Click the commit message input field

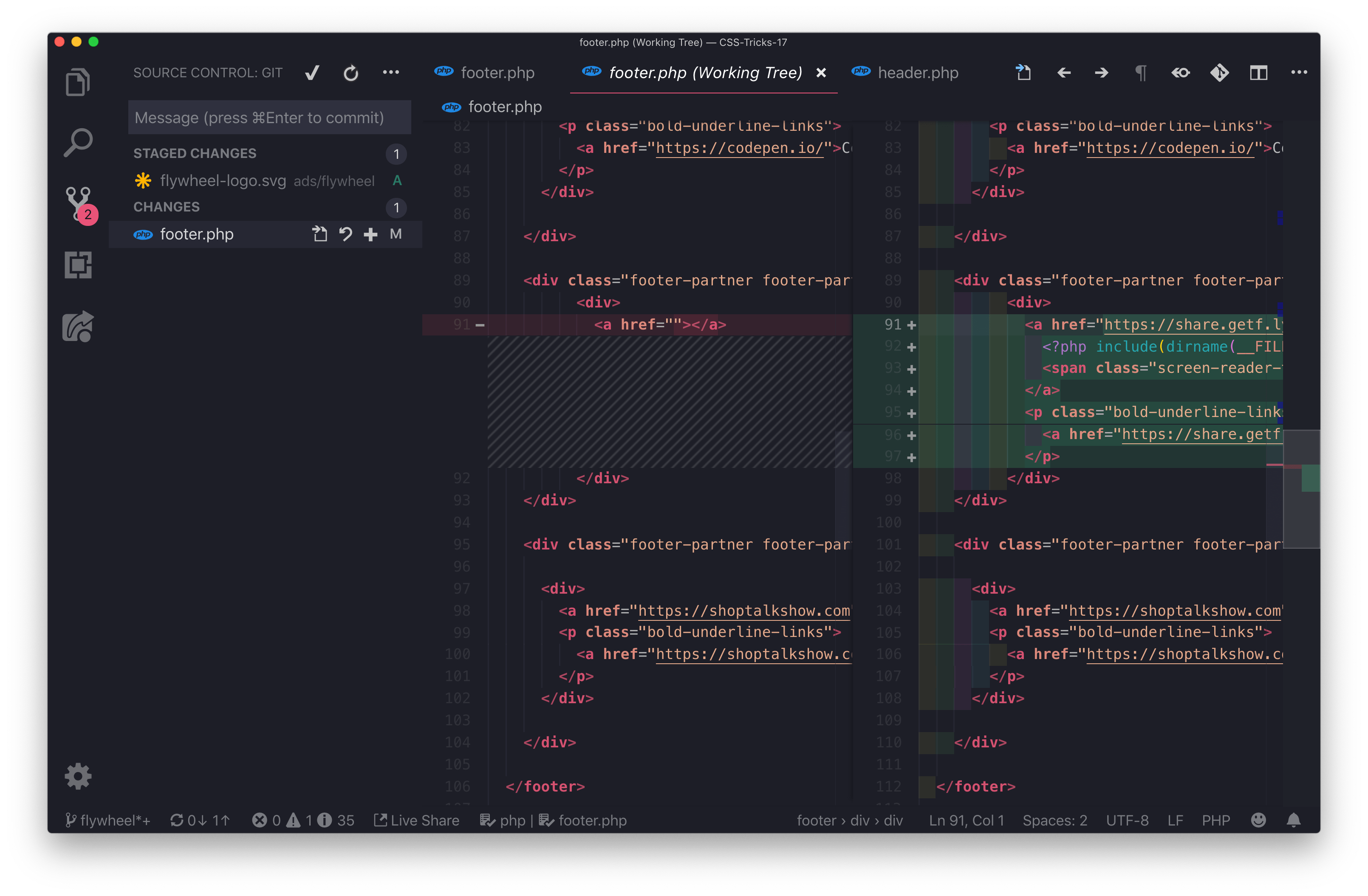(x=269, y=118)
